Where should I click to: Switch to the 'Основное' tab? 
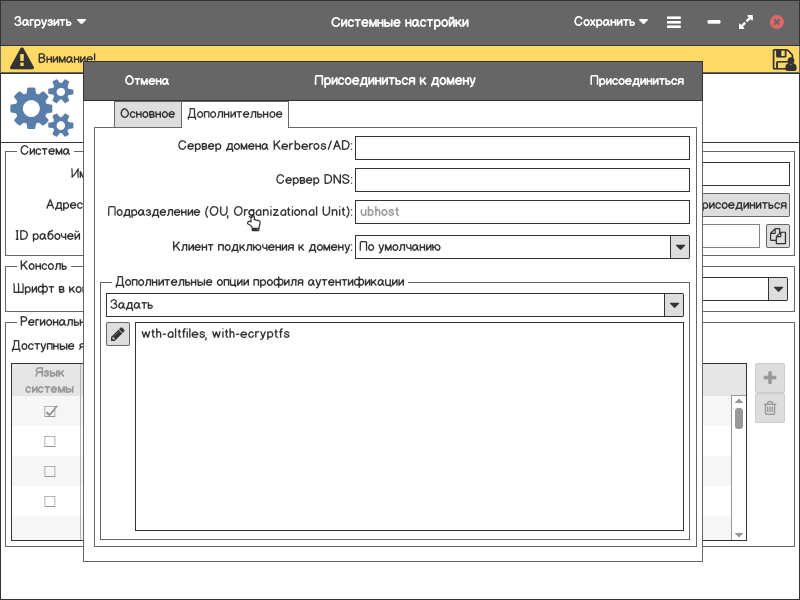147,114
